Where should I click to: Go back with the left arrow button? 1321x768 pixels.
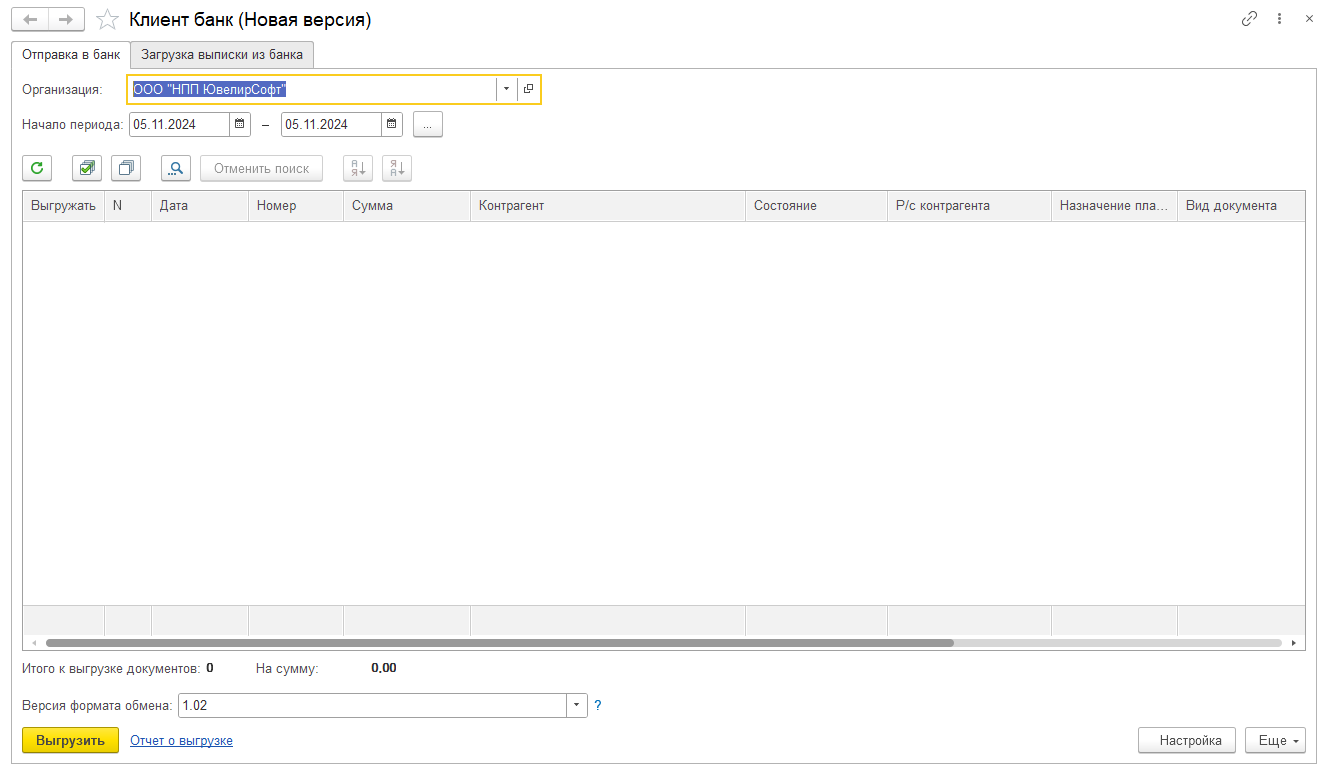tap(30, 19)
